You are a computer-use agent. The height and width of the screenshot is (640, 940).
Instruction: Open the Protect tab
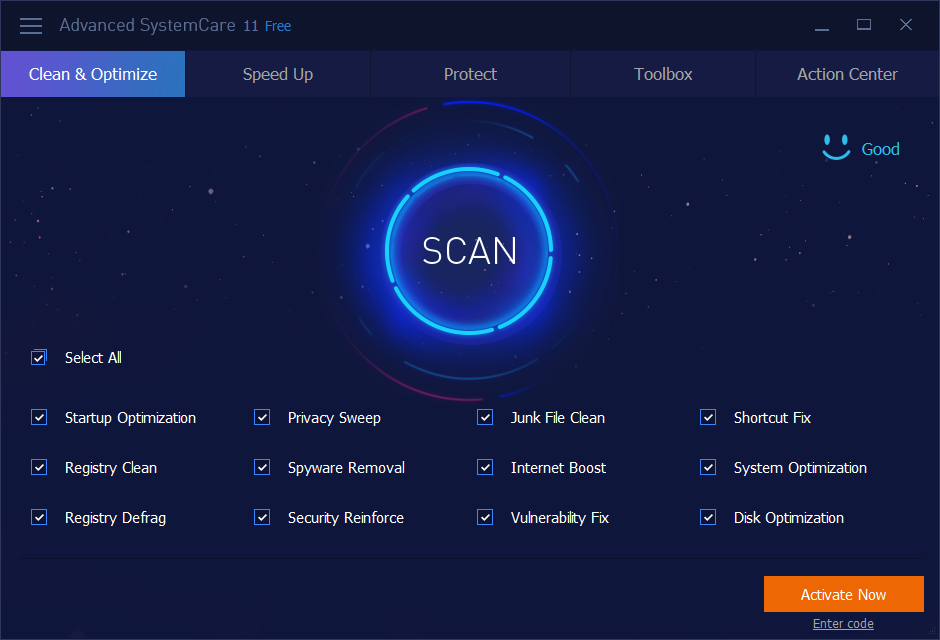point(470,73)
